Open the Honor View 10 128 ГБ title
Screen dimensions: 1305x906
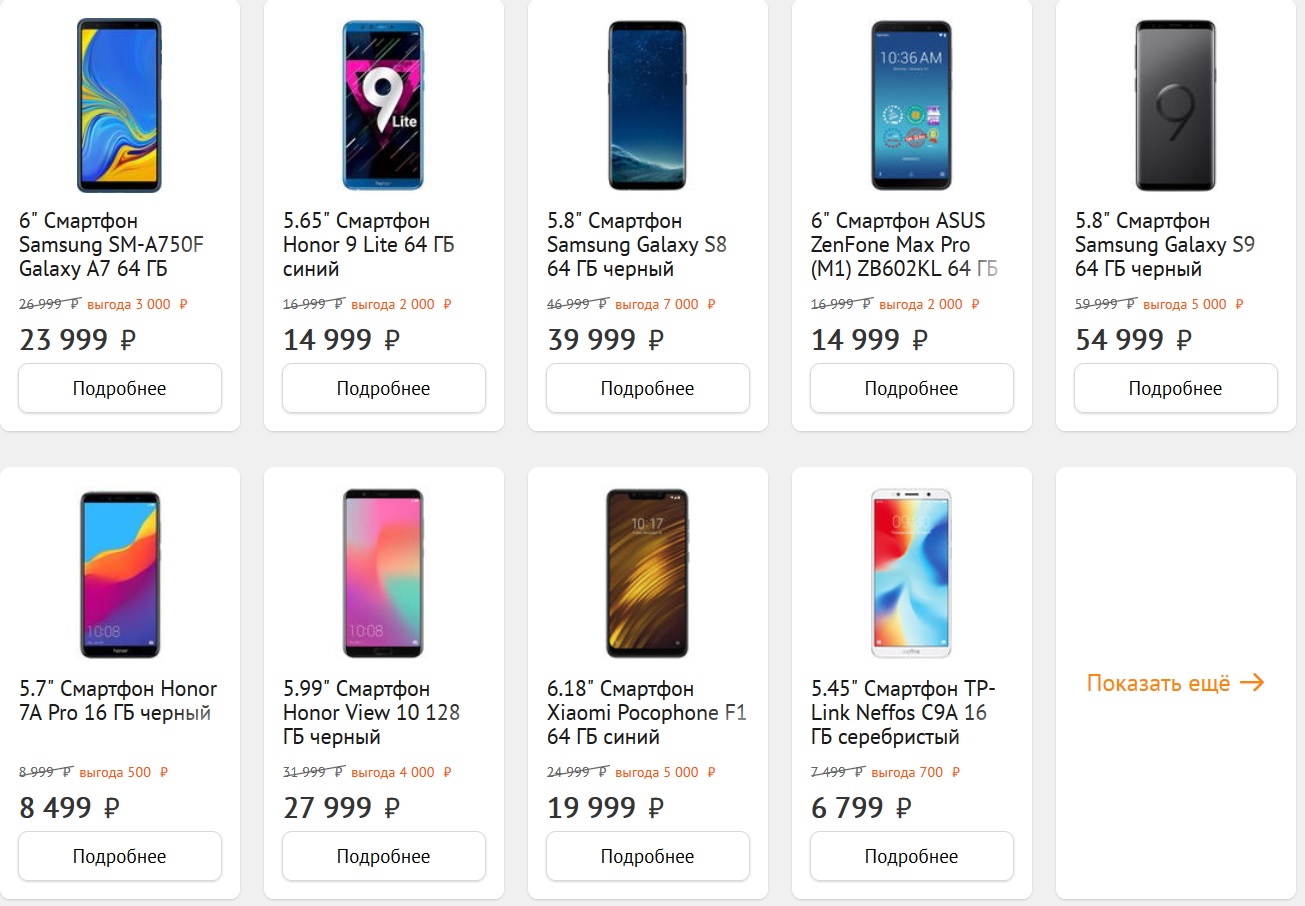click(372, 713)
